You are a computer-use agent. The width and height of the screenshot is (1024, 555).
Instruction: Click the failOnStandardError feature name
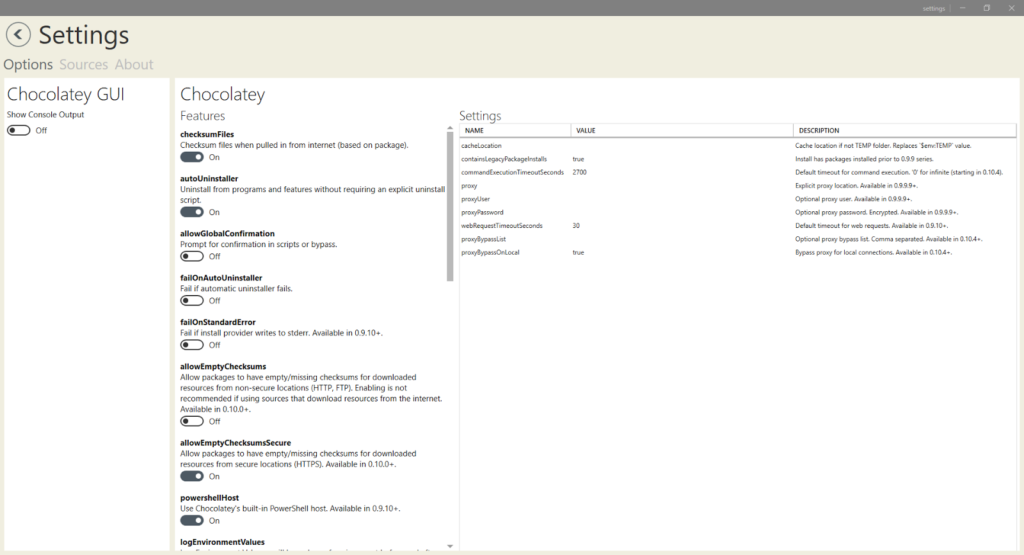[217, 323]
